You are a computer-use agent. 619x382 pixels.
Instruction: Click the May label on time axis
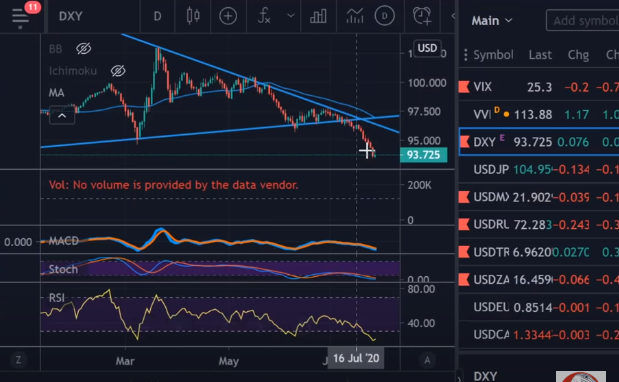tap(229, 361)
